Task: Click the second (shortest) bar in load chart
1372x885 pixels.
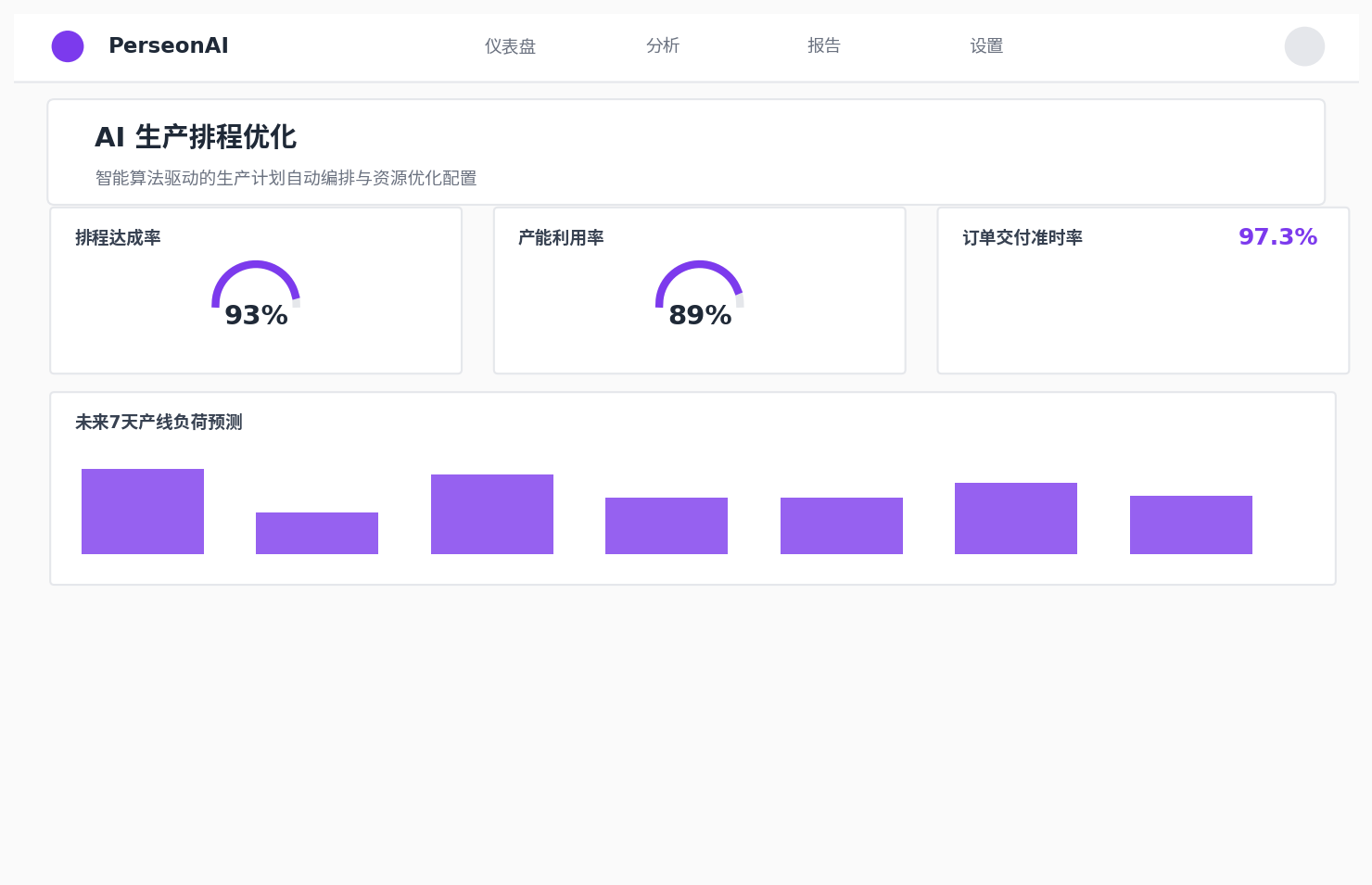Action: click(317, 534)
